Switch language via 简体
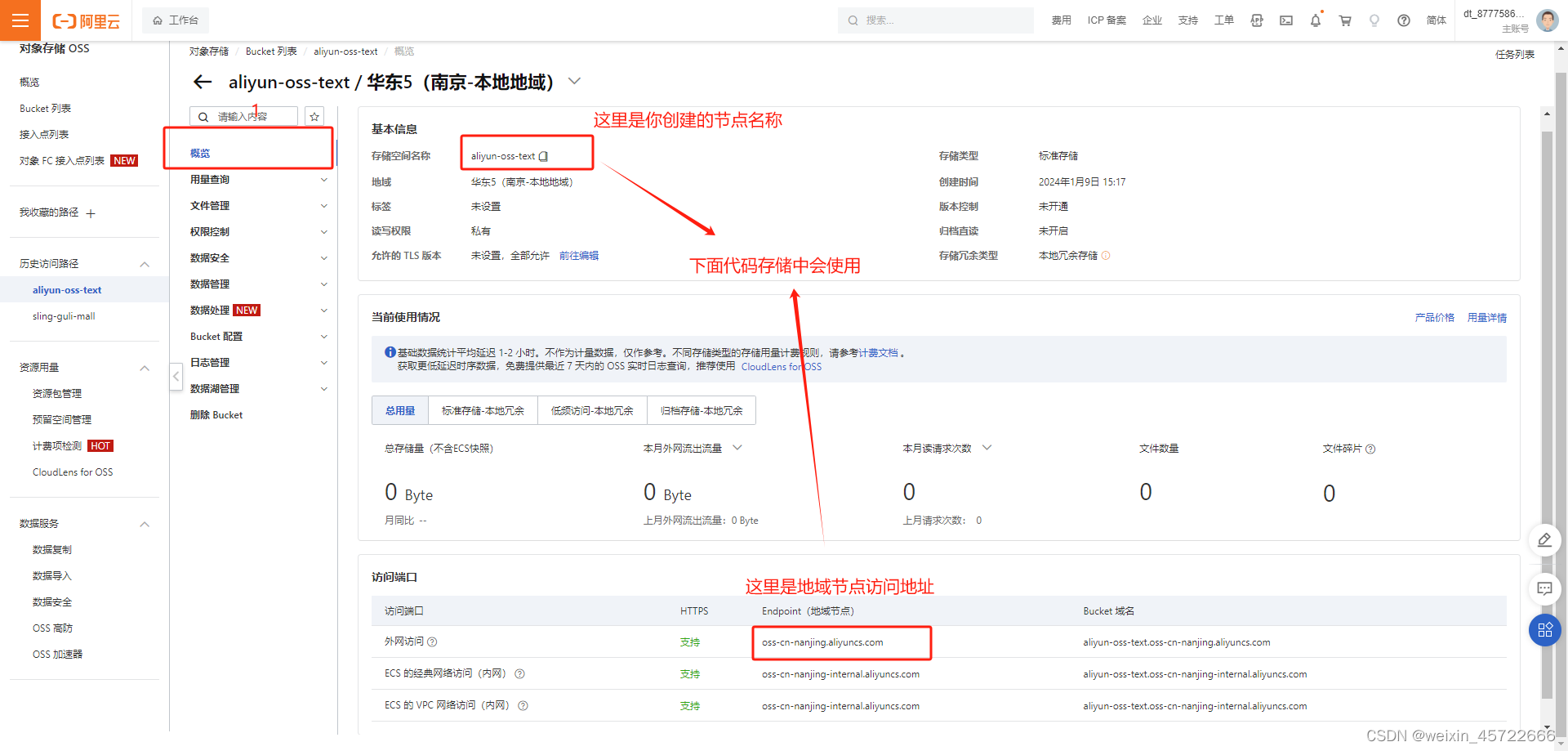Screen dimensions: 1568x751 point(1437,20)
